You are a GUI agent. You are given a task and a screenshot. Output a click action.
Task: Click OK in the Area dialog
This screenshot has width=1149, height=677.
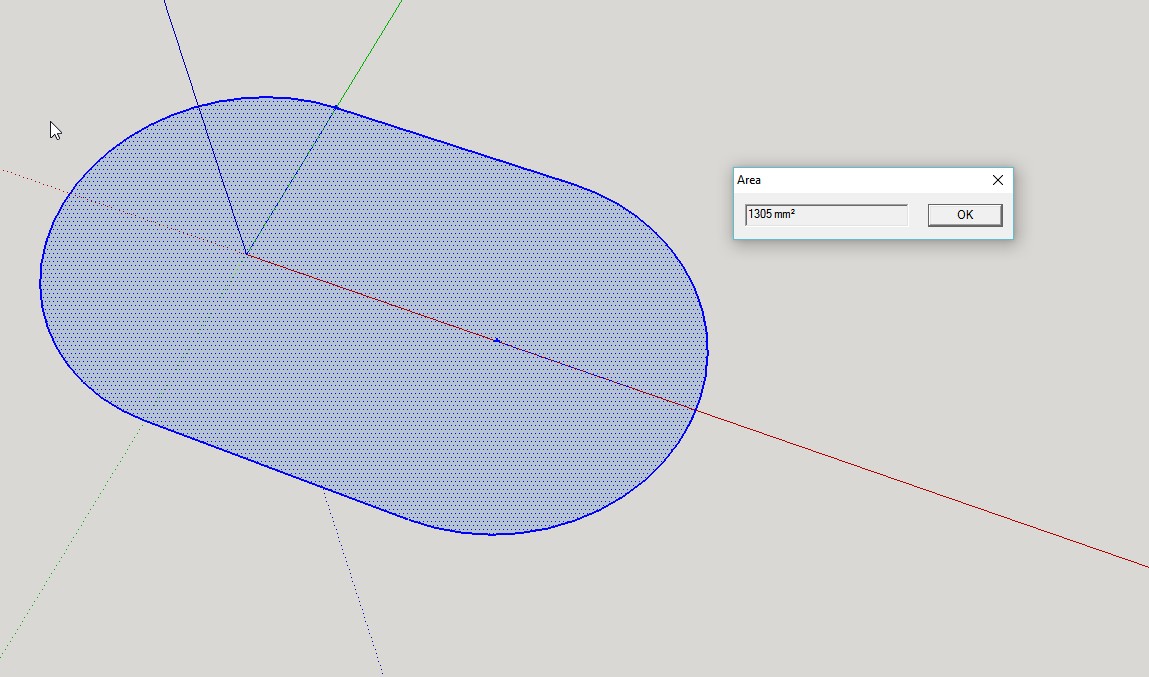pos(964,215)
